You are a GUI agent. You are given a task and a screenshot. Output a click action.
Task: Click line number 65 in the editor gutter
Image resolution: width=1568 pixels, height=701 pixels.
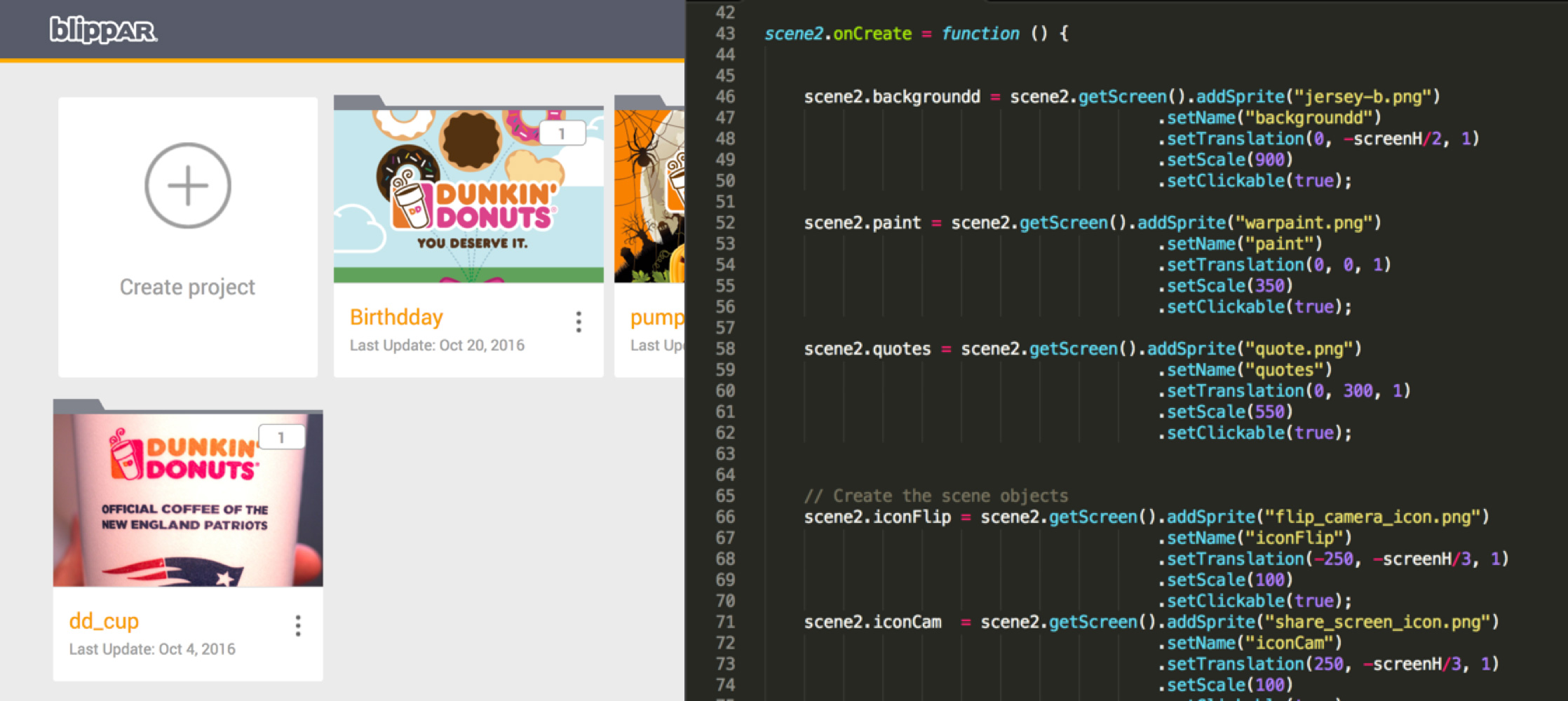coord(725,496)
